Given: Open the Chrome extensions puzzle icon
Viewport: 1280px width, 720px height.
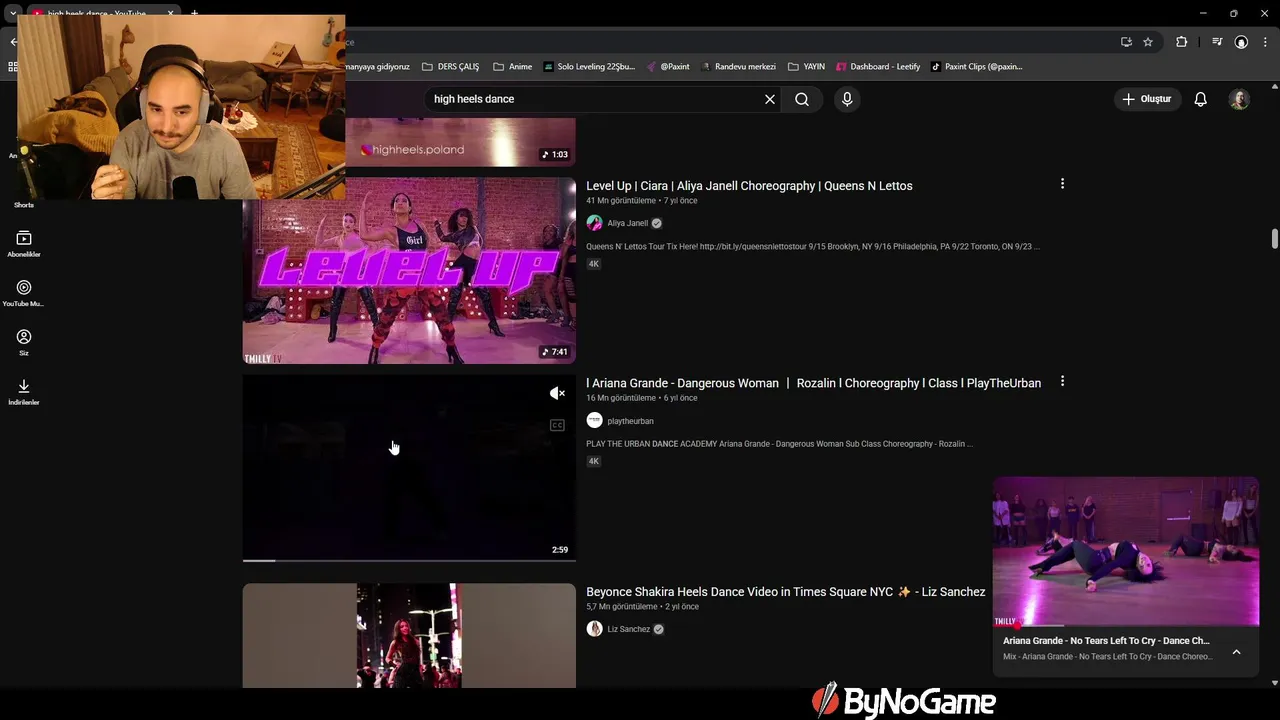Looking at the screenshot, I should 1181,42.
